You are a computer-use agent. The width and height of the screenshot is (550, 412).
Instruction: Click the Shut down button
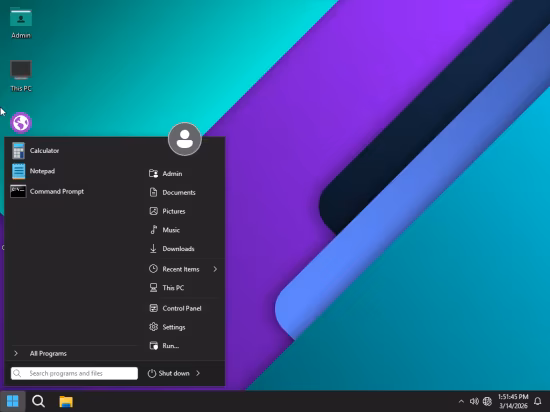[169, 373]
